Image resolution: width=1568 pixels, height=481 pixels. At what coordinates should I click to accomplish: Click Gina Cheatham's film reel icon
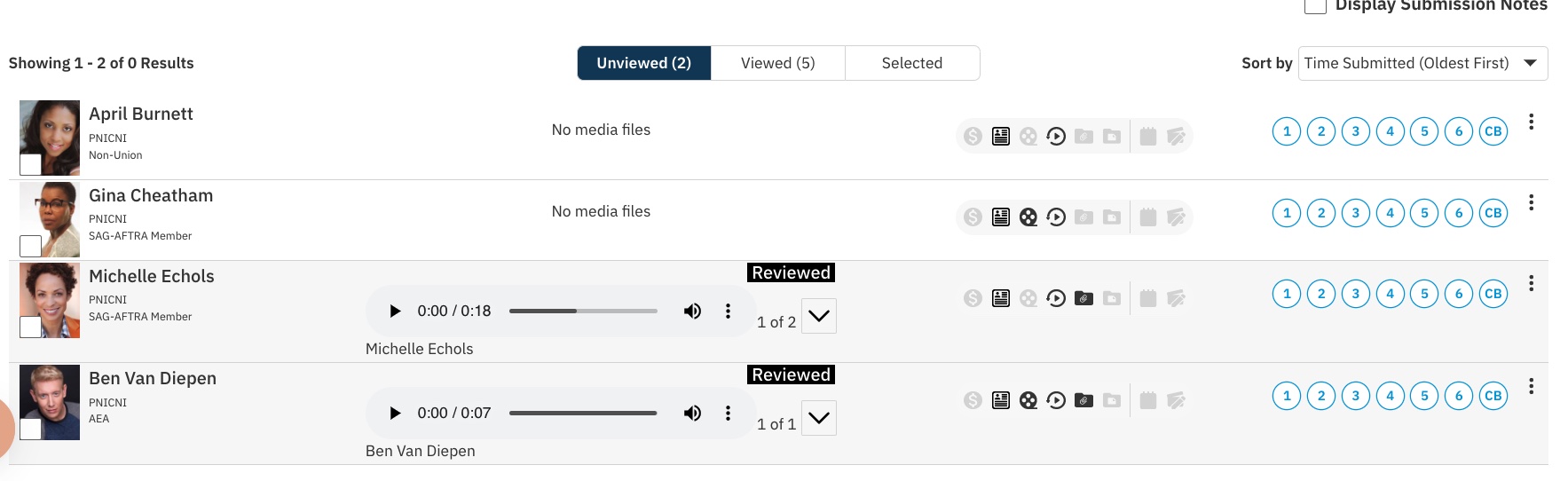(1028, 217)
